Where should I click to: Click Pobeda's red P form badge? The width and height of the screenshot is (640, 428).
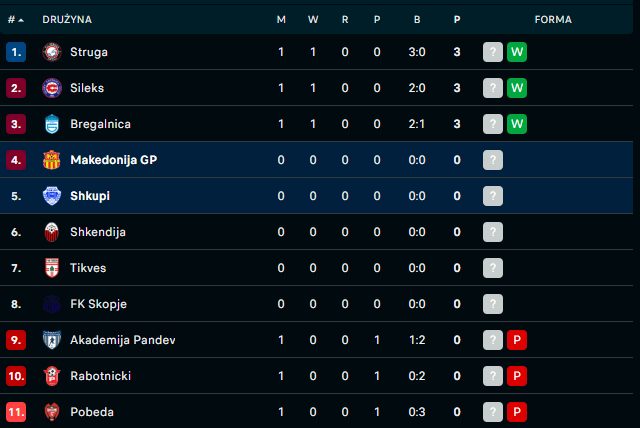click(x=517, y=412)
